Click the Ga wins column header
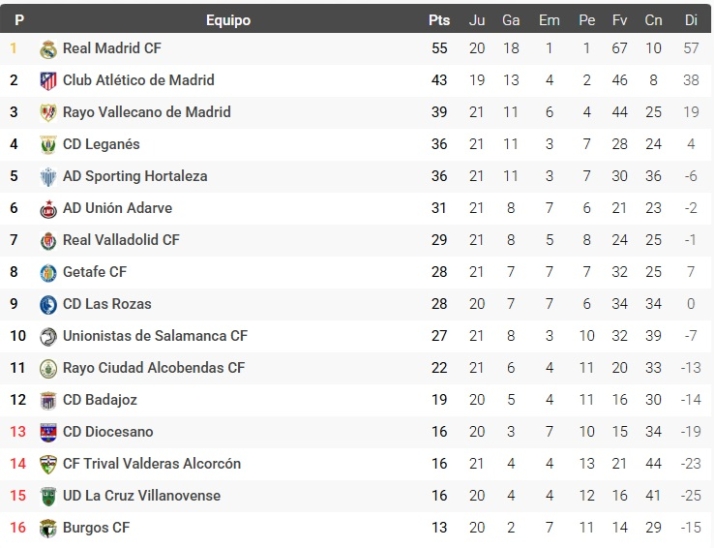 pyautogui.click(x=511, y=20)
